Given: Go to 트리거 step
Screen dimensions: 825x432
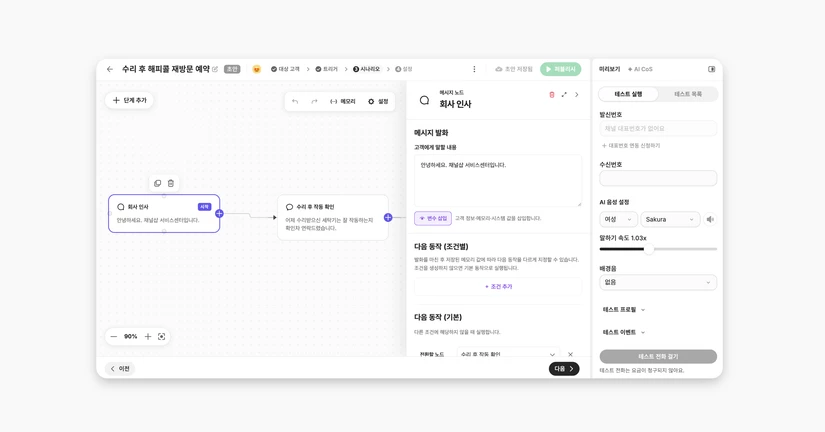Looking at the screenshot, I should (x=327, y=69).
